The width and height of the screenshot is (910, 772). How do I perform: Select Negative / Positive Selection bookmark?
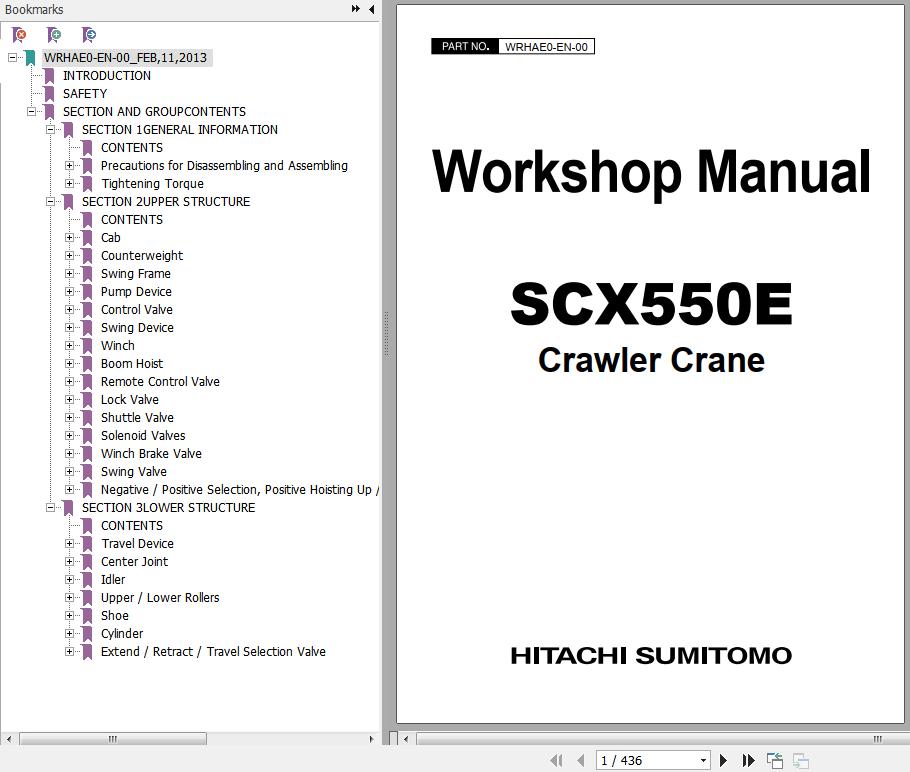tap(239, 489)
